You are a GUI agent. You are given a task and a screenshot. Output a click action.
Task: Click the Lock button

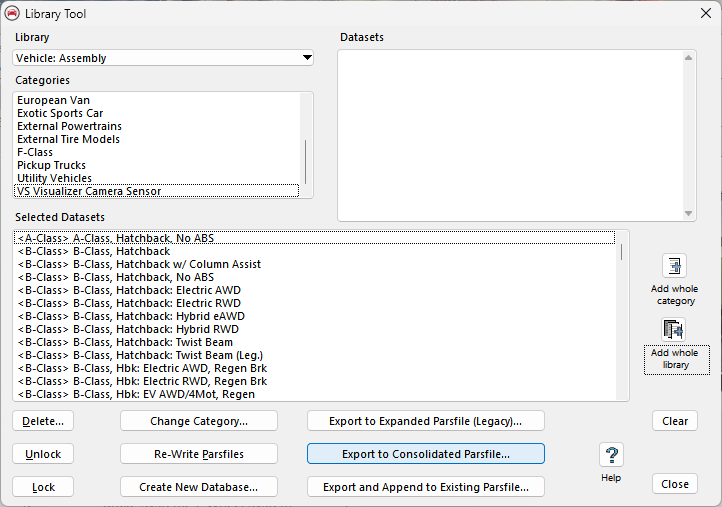43,487
